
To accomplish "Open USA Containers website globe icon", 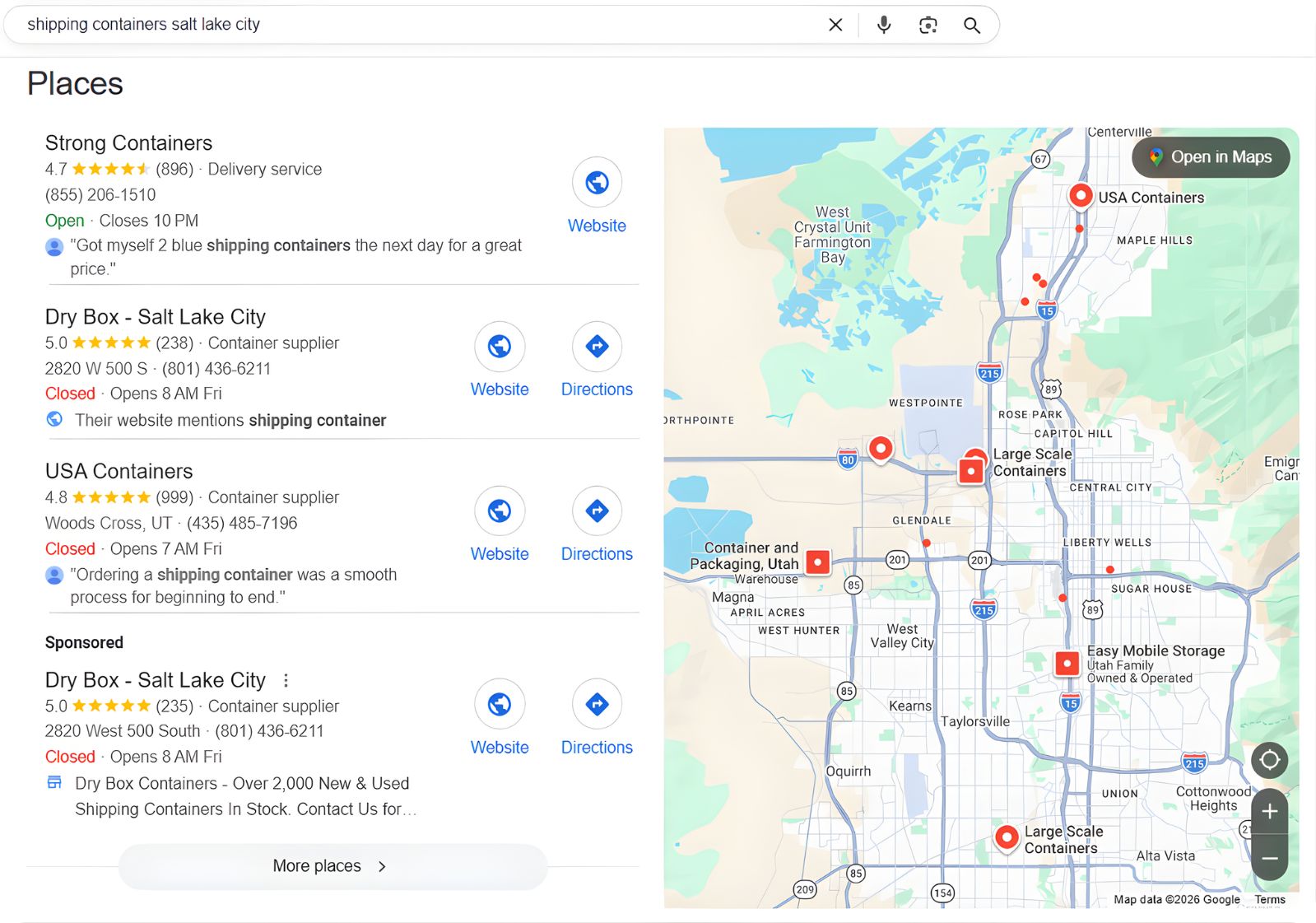I will pos(500,510).
